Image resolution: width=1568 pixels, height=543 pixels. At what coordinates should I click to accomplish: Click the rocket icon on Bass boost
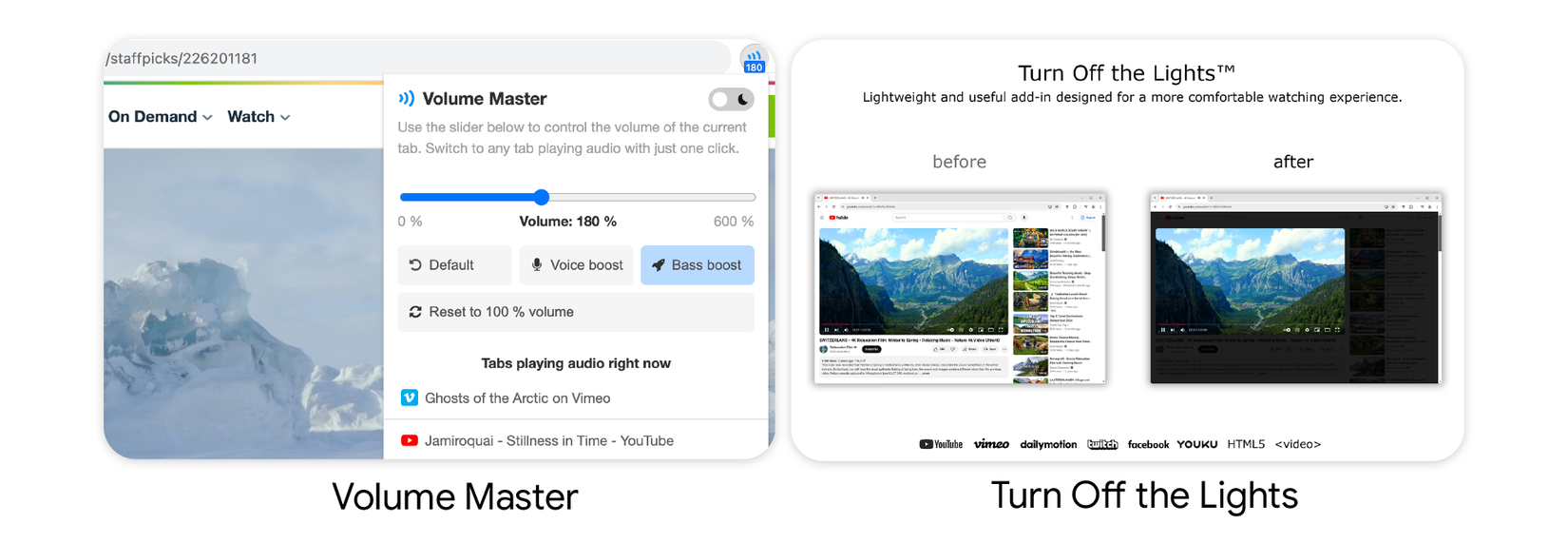pos(658,265)
